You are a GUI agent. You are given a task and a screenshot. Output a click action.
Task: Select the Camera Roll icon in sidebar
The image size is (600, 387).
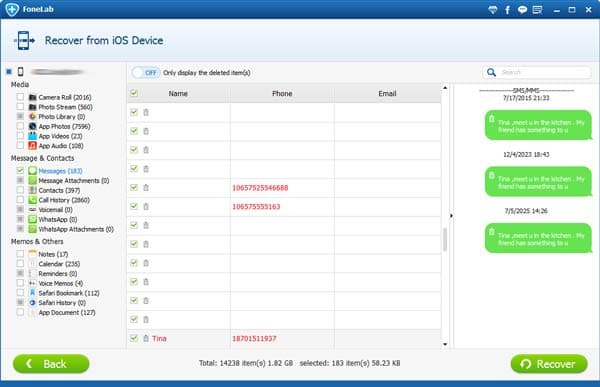coord(33,97)
